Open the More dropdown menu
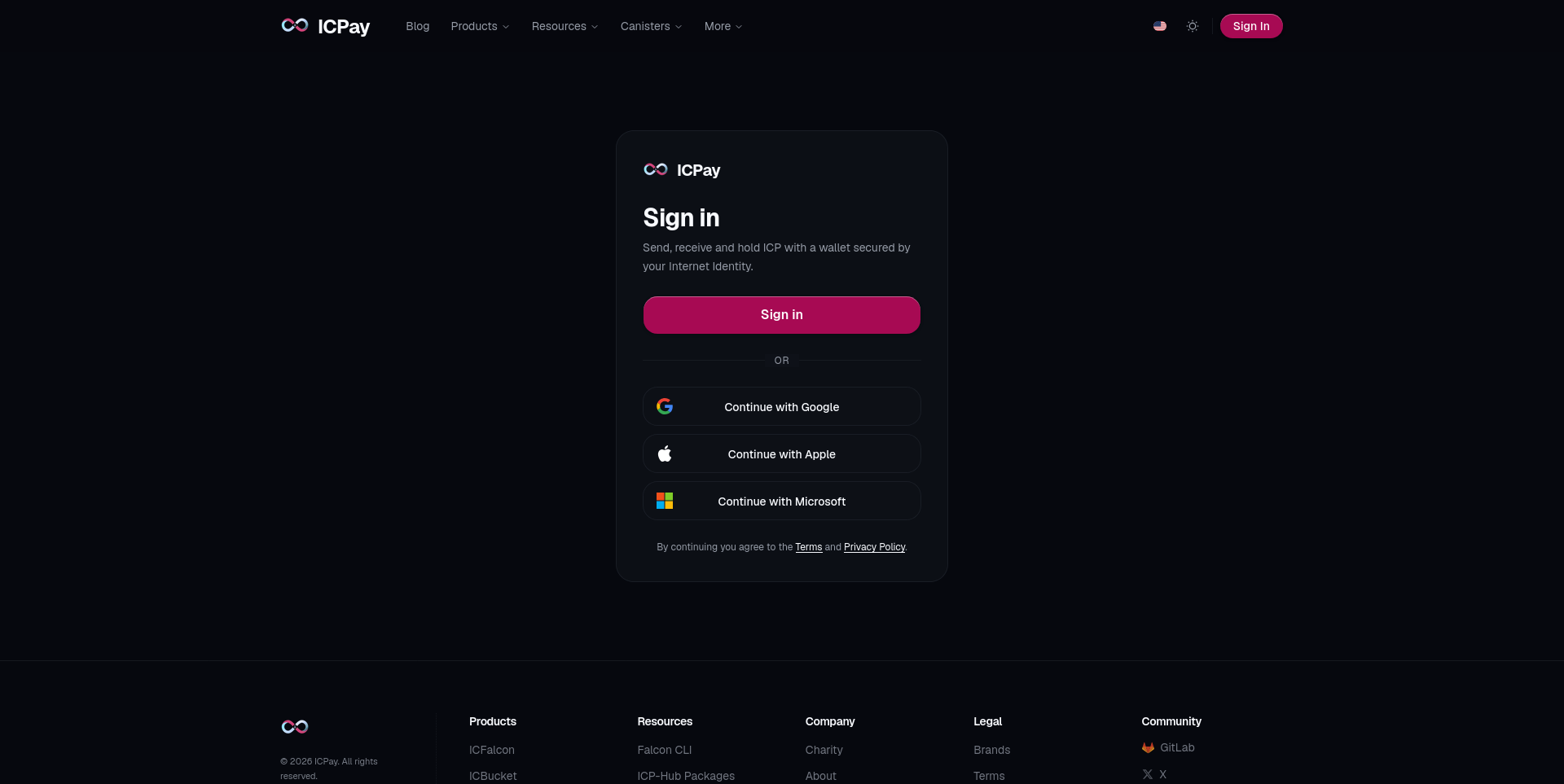 pyautogui.click(x=723, y=26)
